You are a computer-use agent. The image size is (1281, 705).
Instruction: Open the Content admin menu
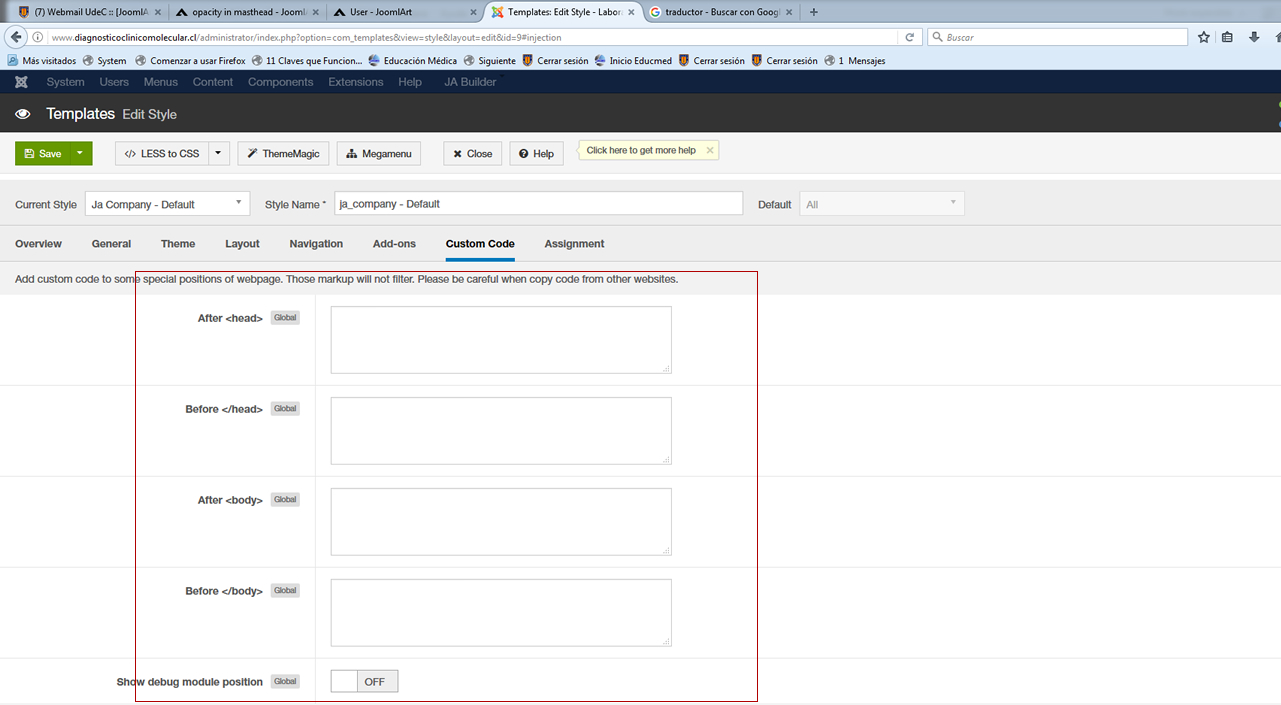click(213, 82)
